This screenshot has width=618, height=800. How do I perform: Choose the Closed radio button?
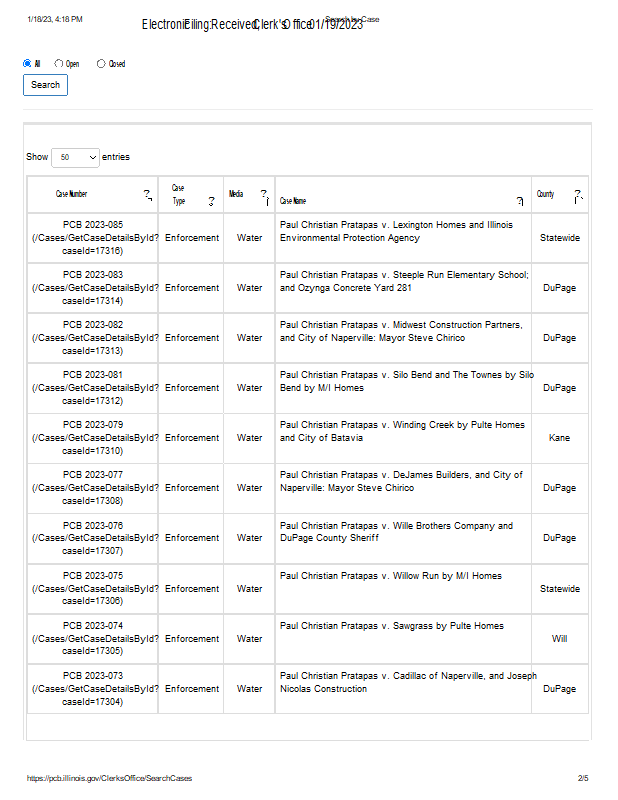point(101,63)
